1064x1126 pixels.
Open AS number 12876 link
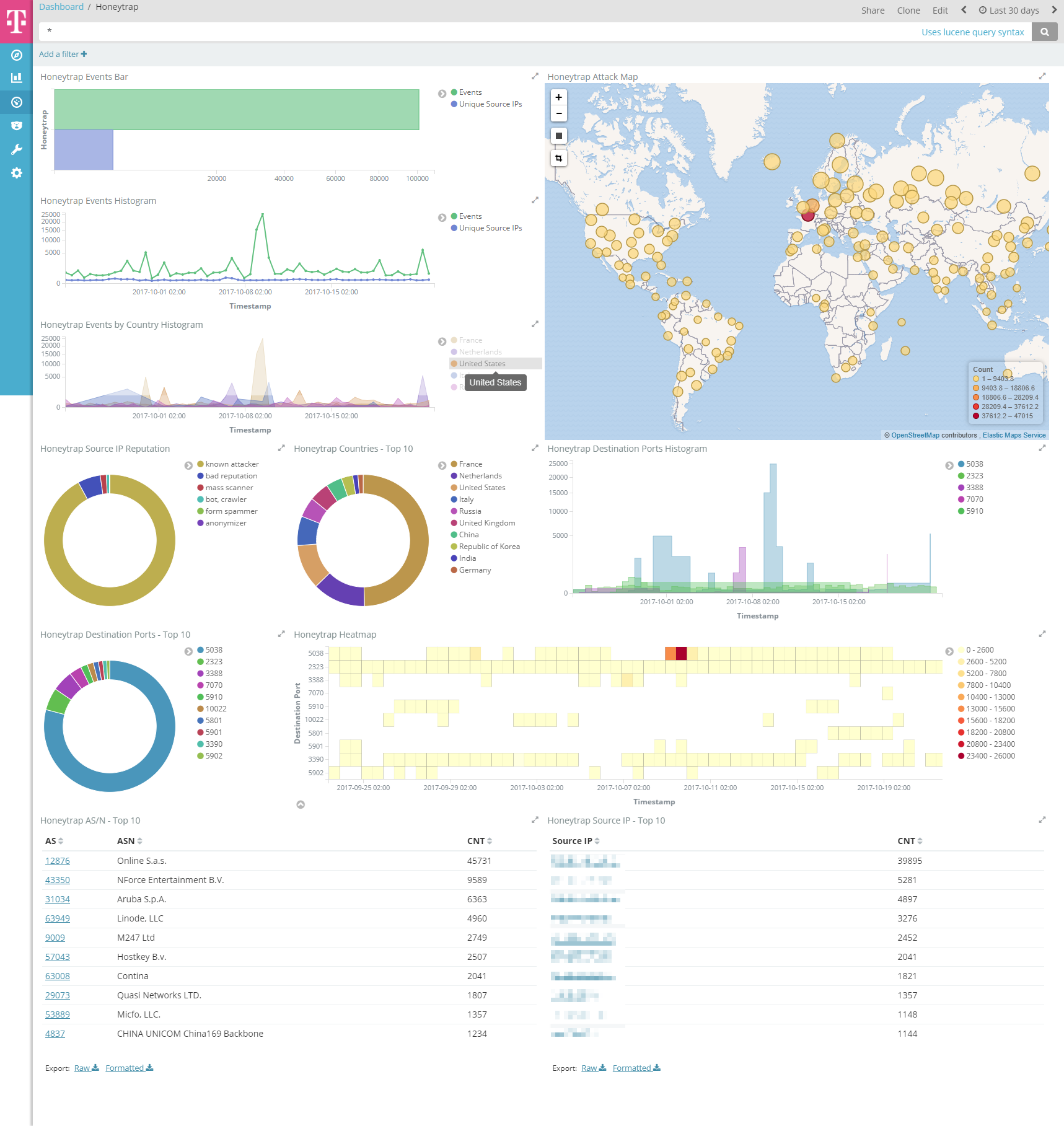(x=58, y=861)
